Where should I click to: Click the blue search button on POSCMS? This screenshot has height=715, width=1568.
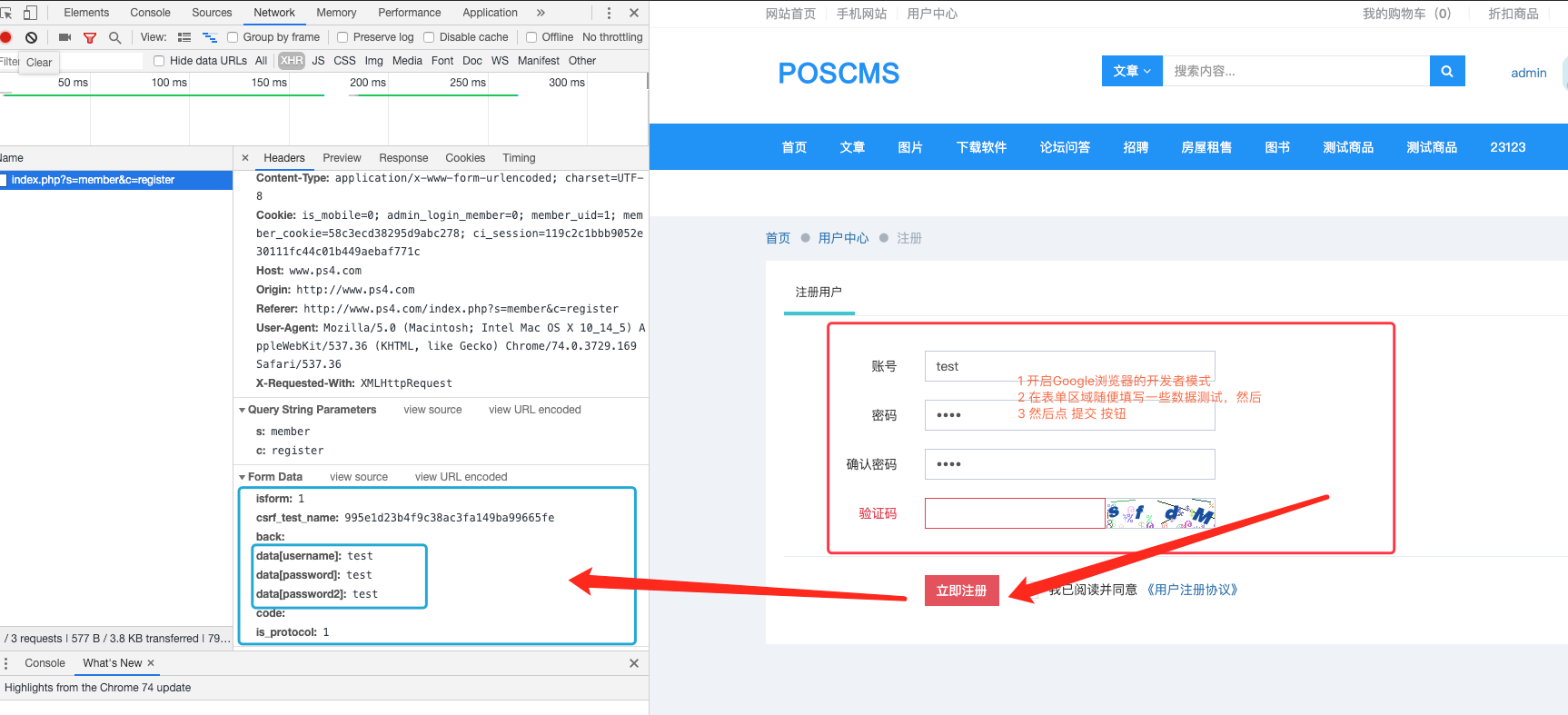1447,71
